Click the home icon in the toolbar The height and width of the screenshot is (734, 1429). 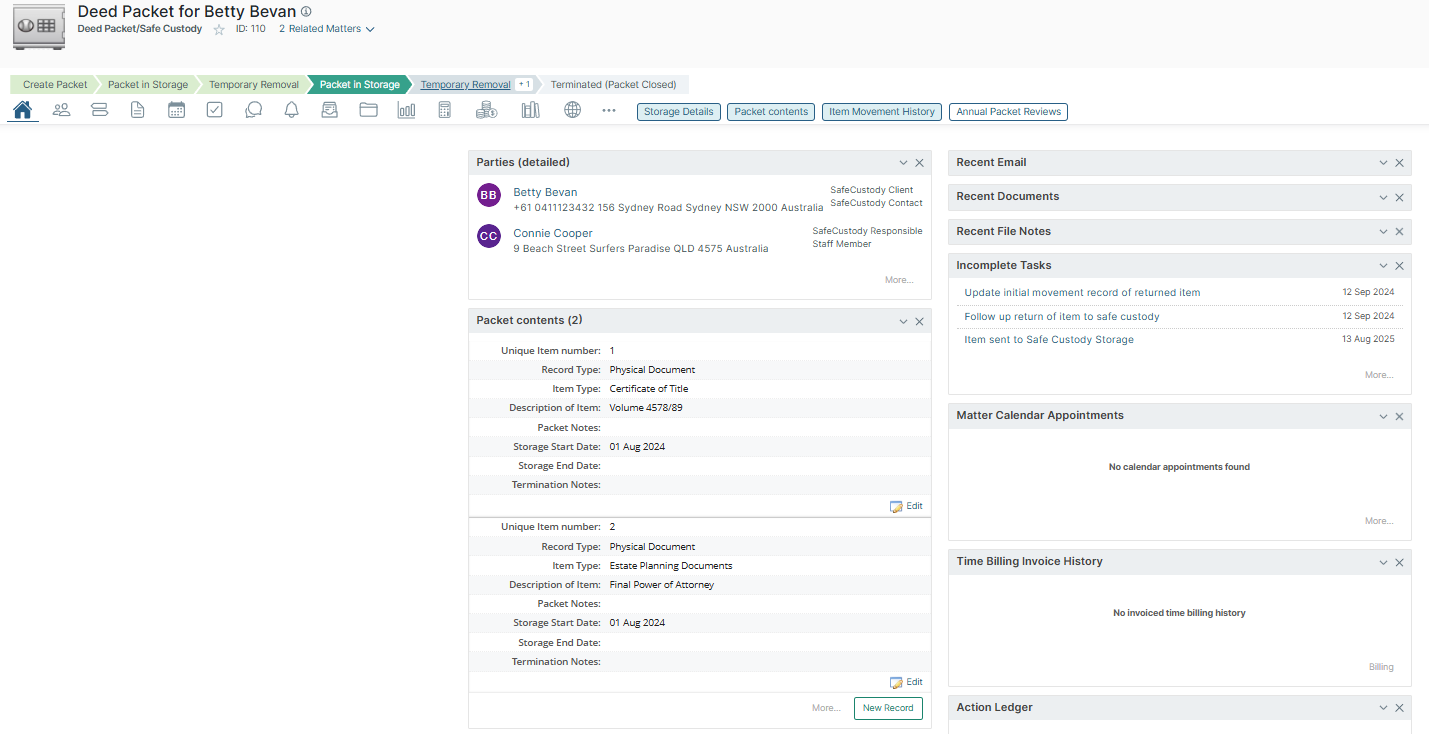(23, 110)
